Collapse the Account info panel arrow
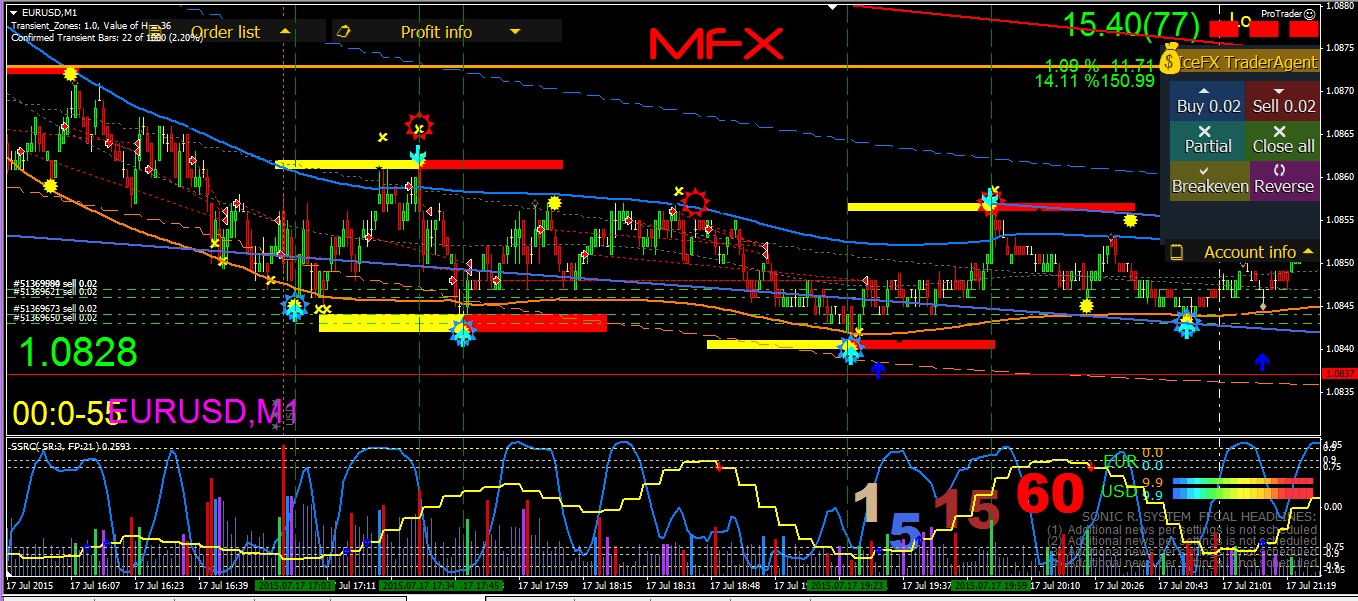 (1308, 252)
